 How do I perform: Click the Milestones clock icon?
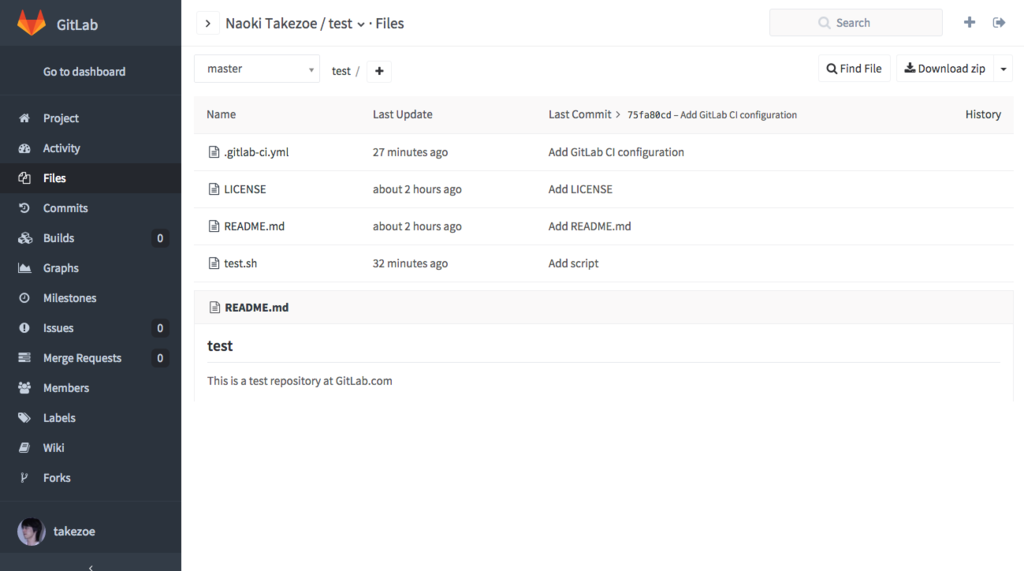click(24, 298)
